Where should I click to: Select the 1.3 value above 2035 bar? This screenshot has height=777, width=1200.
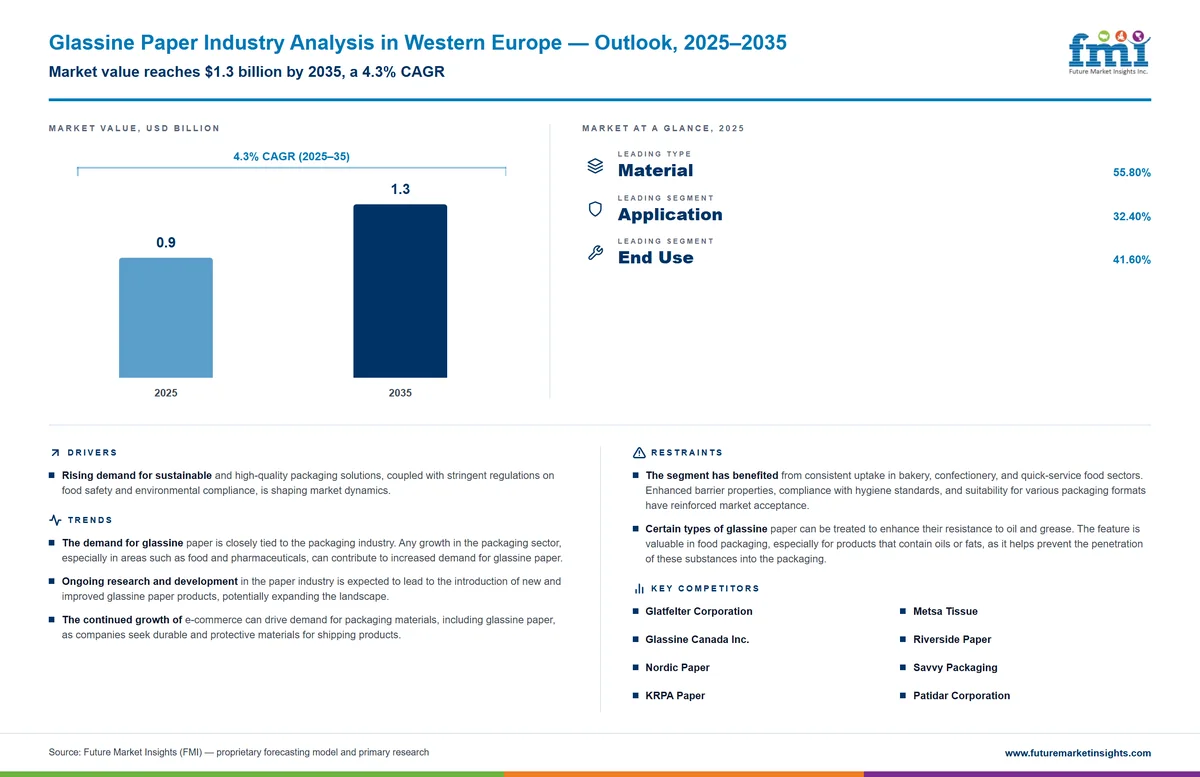point(400,189)
